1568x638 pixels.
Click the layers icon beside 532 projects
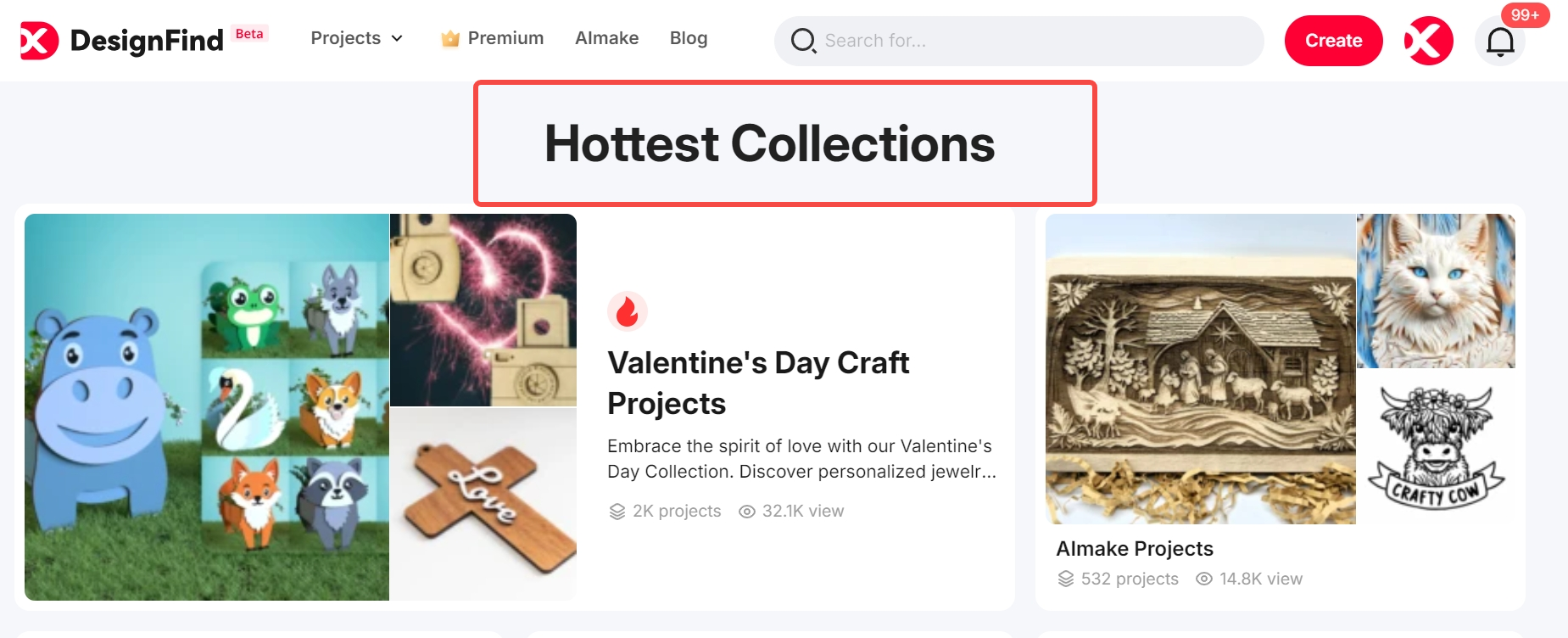point(1066,579)
